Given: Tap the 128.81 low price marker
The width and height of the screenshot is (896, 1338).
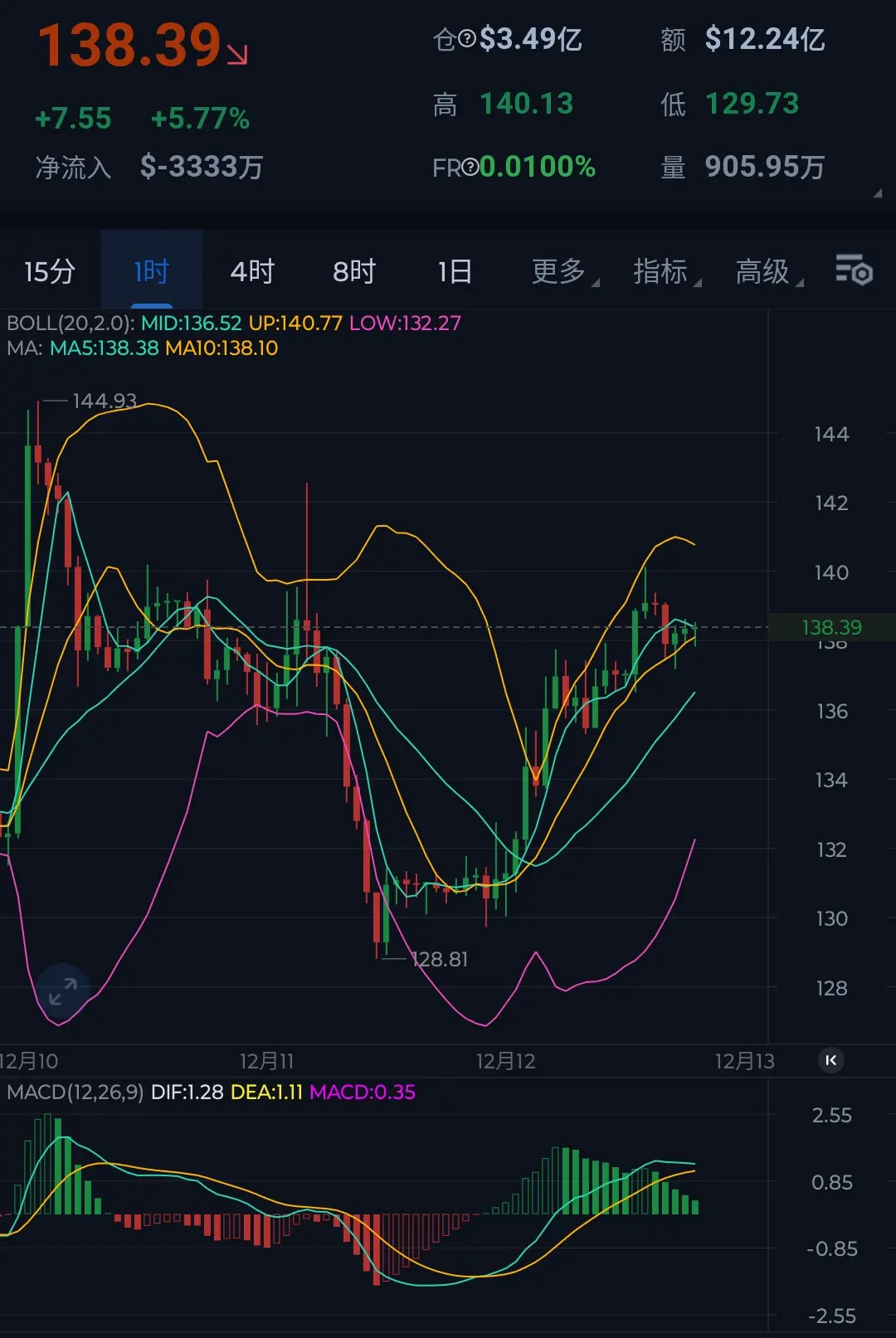Looking at the screenshot, I should [440, 959].
